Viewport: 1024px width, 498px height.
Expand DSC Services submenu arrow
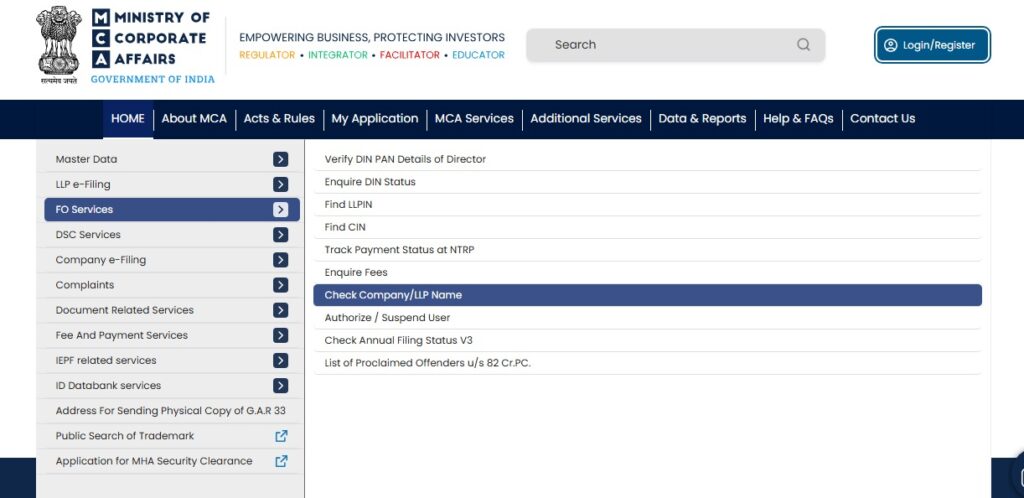(281, 235)
